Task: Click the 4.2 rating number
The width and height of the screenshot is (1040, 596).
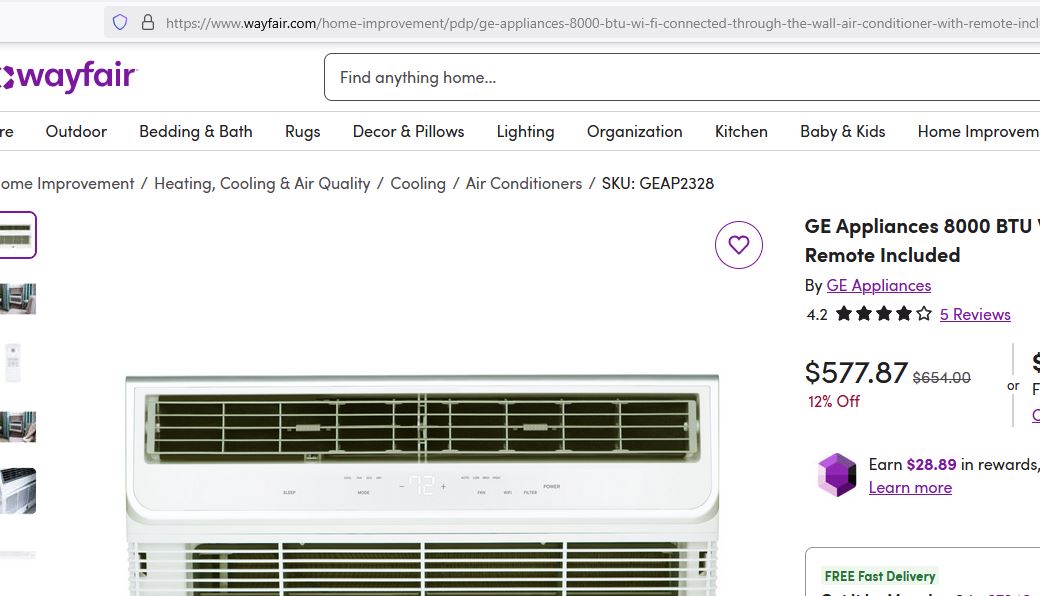Action: click(817, 315)
